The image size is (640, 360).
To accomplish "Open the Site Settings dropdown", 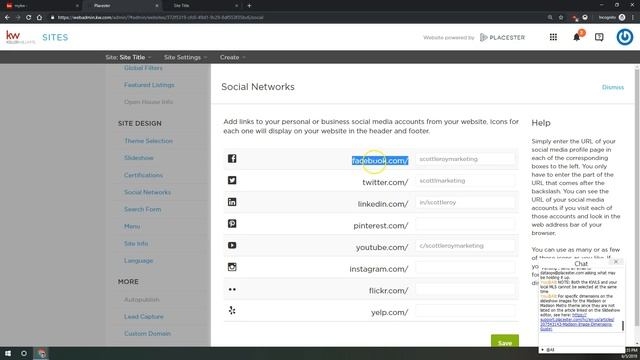I will pos(185,57).
